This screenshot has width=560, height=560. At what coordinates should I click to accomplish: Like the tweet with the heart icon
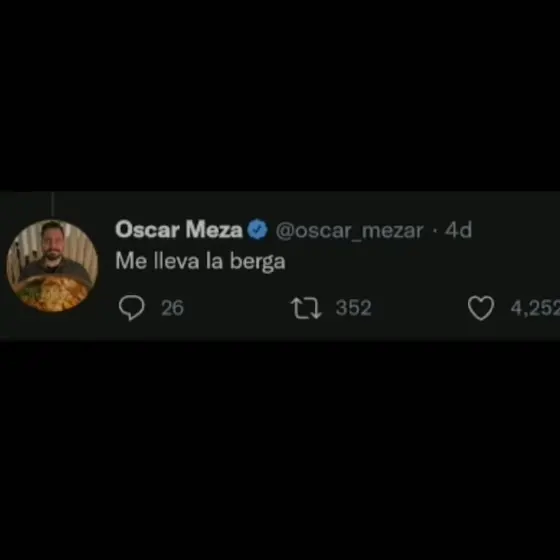click(481, 308)
